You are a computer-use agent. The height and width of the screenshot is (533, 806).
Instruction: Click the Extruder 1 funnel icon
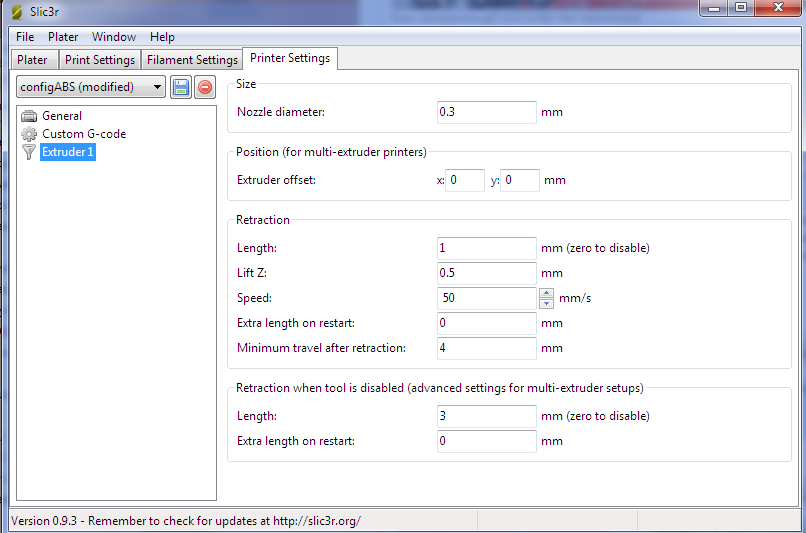tap(29, 152)
